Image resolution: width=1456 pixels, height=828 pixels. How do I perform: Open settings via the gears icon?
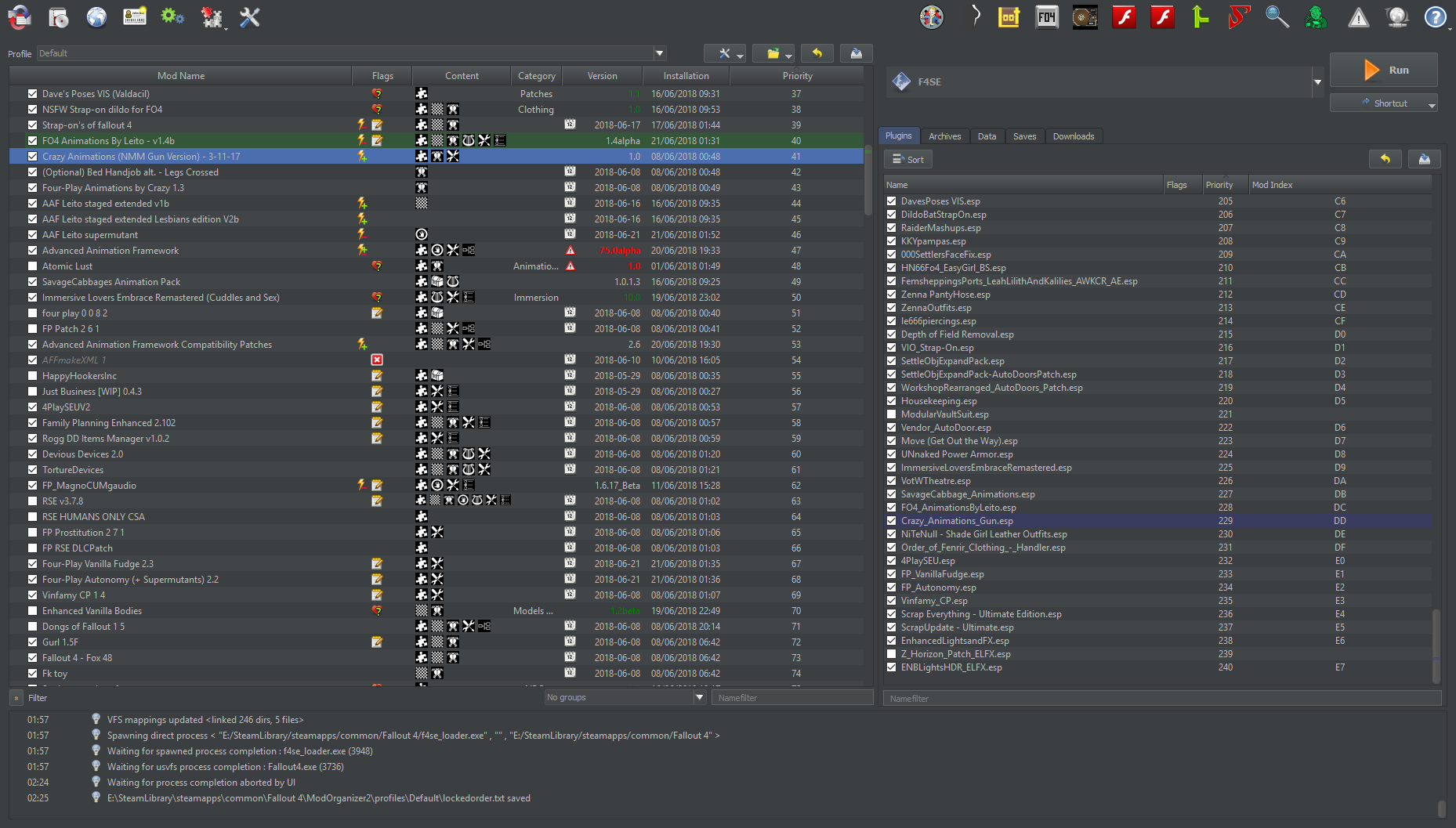click(x=172, y=17)
